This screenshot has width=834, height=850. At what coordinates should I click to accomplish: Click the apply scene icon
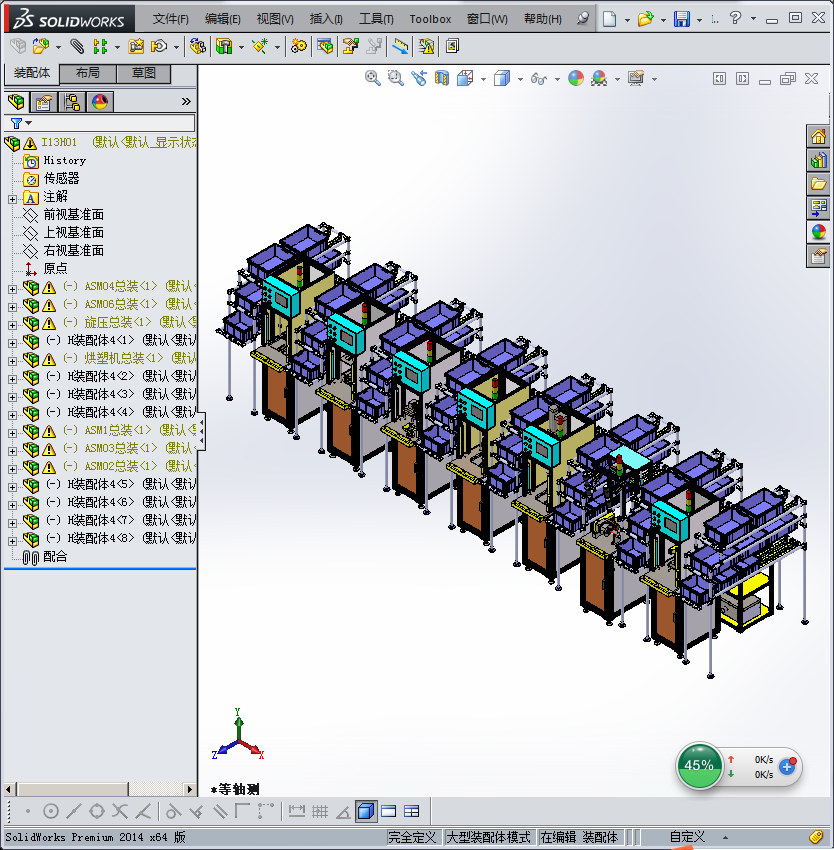click(599, 79)
